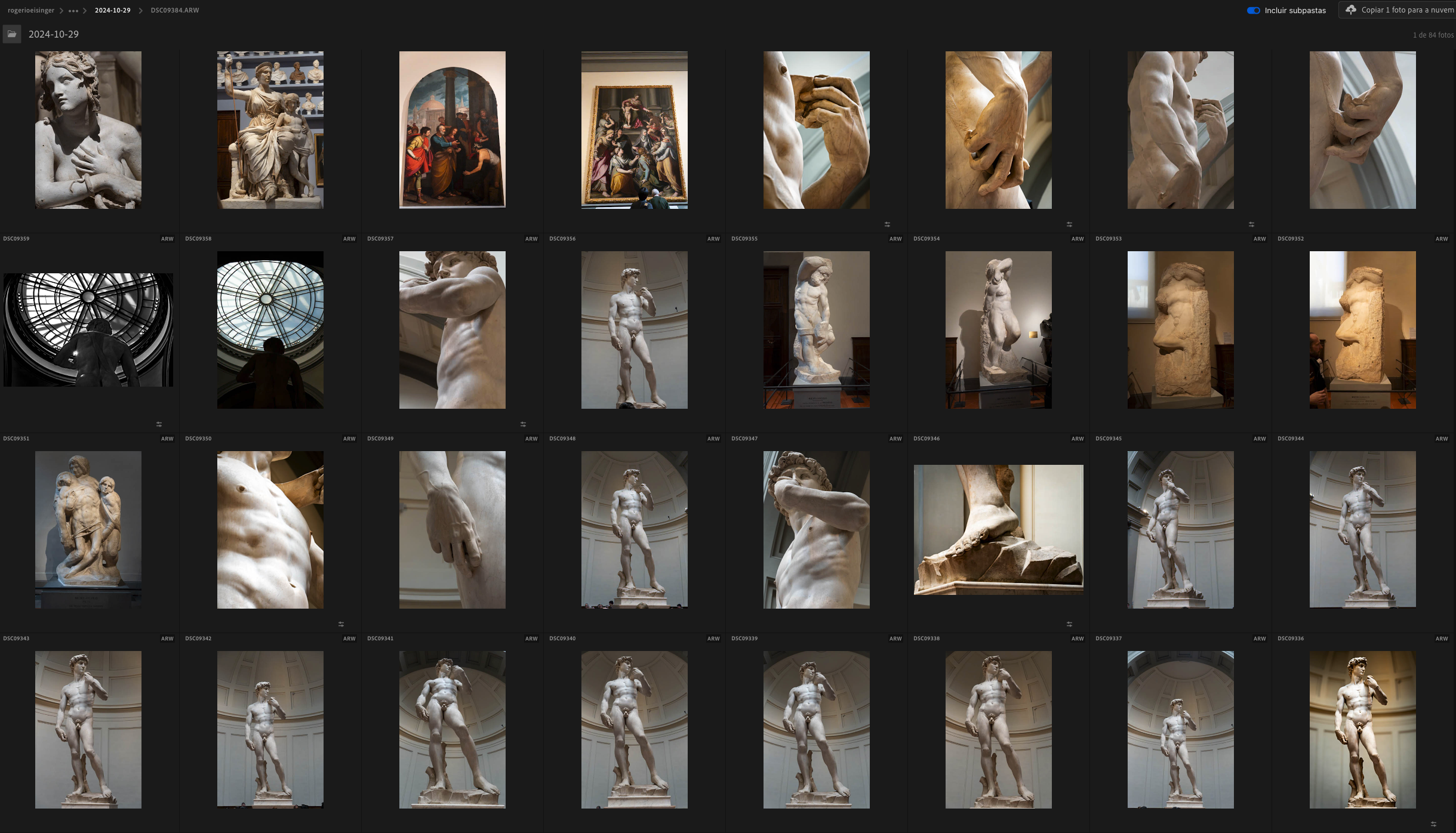
Task: Select the DSC09338 David thumbnail
Action: [x=999, y=730]
